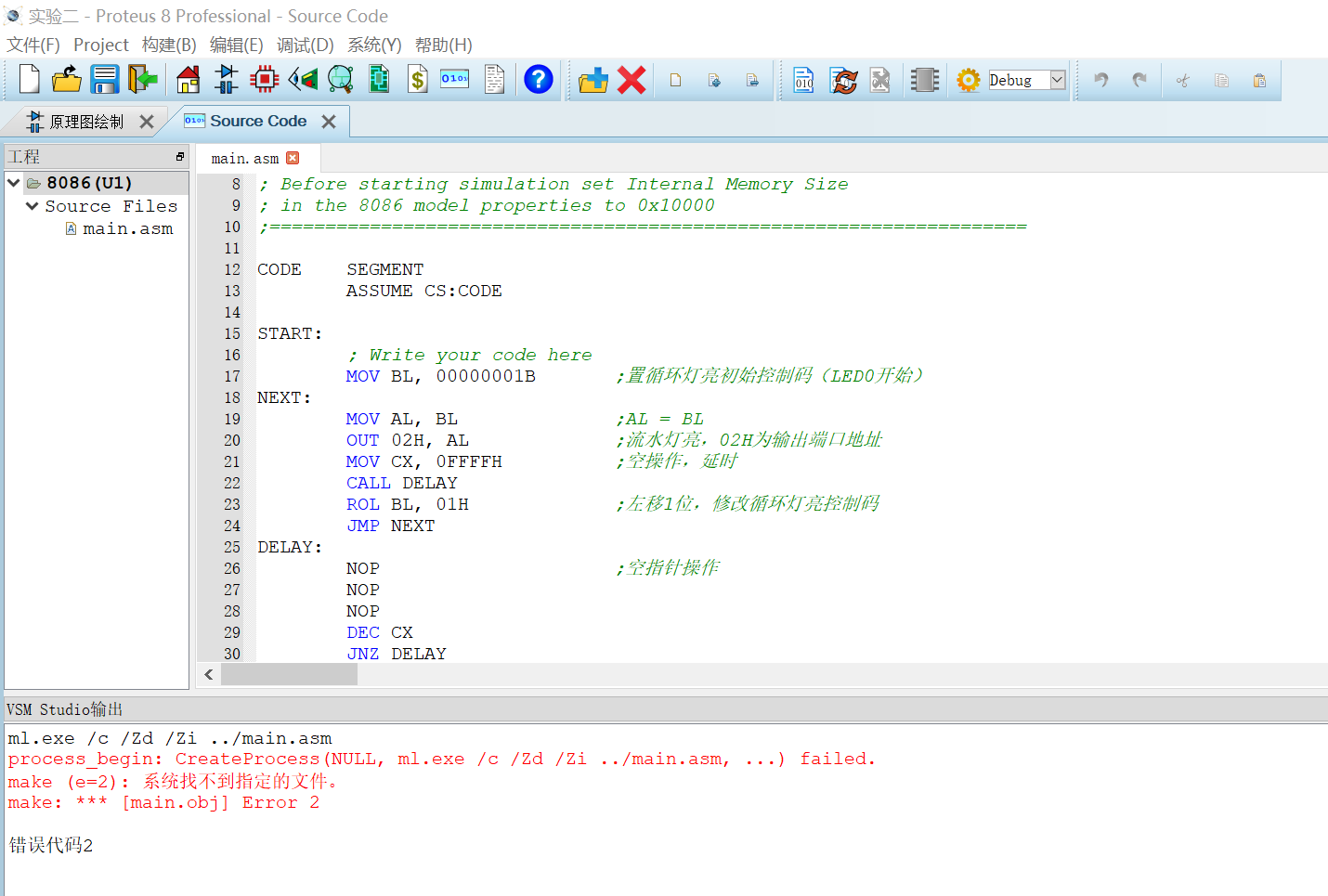The width and height of the screenshot is (1328, 896).
Task: Save the project with the floppy disk icon
Action: (x=104, y=80)
